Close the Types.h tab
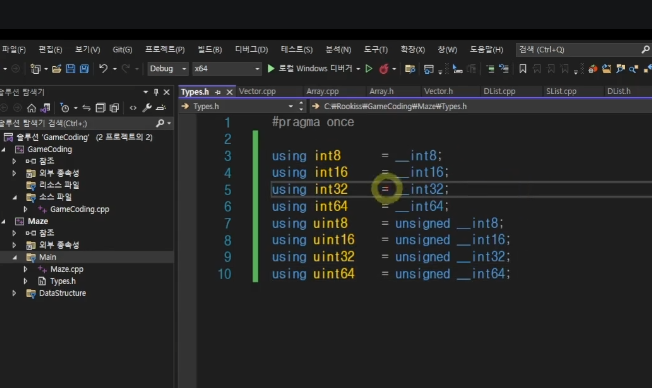 [x=229, y=92]
